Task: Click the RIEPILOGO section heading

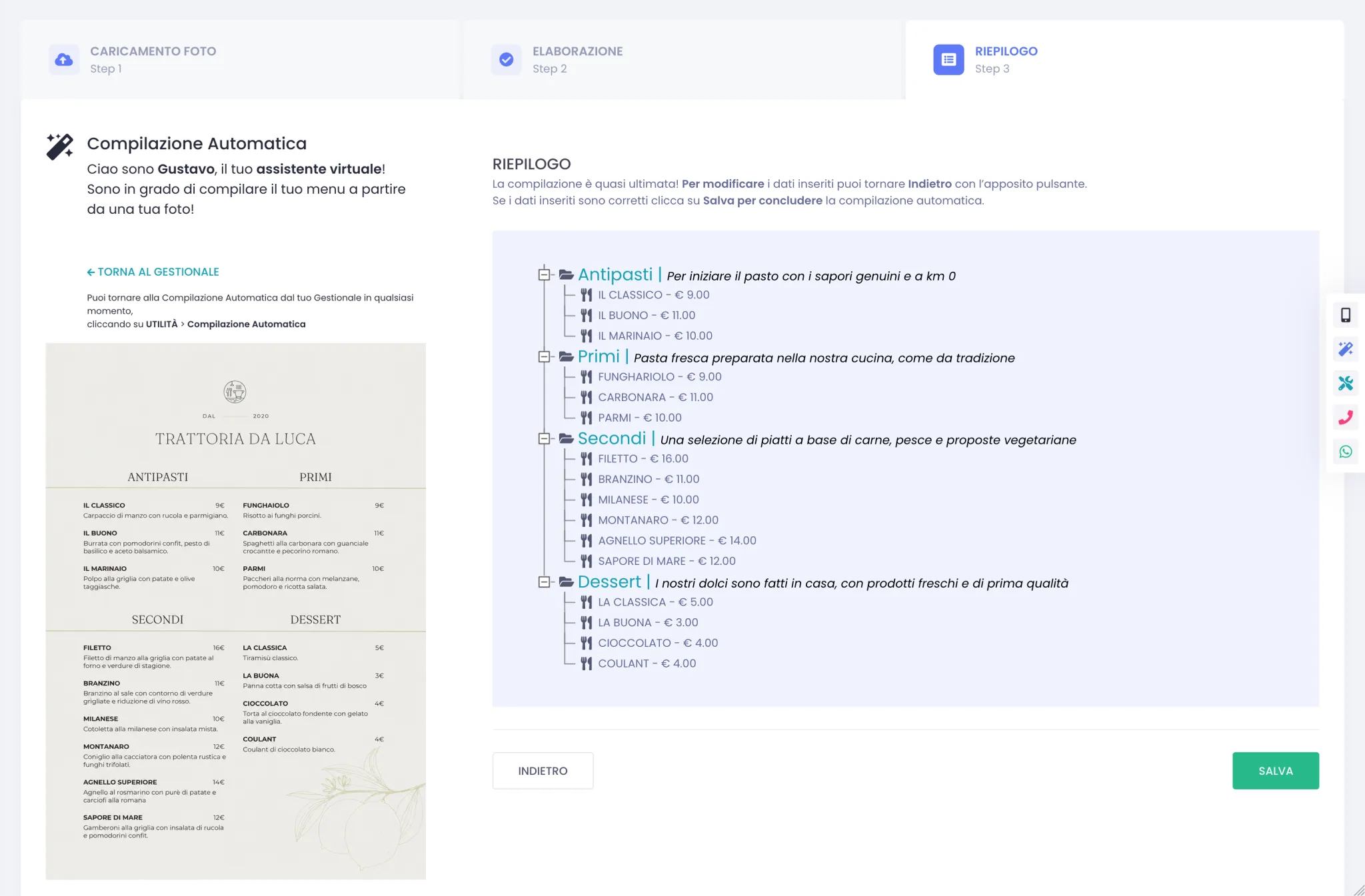Action: click(532, 164)
